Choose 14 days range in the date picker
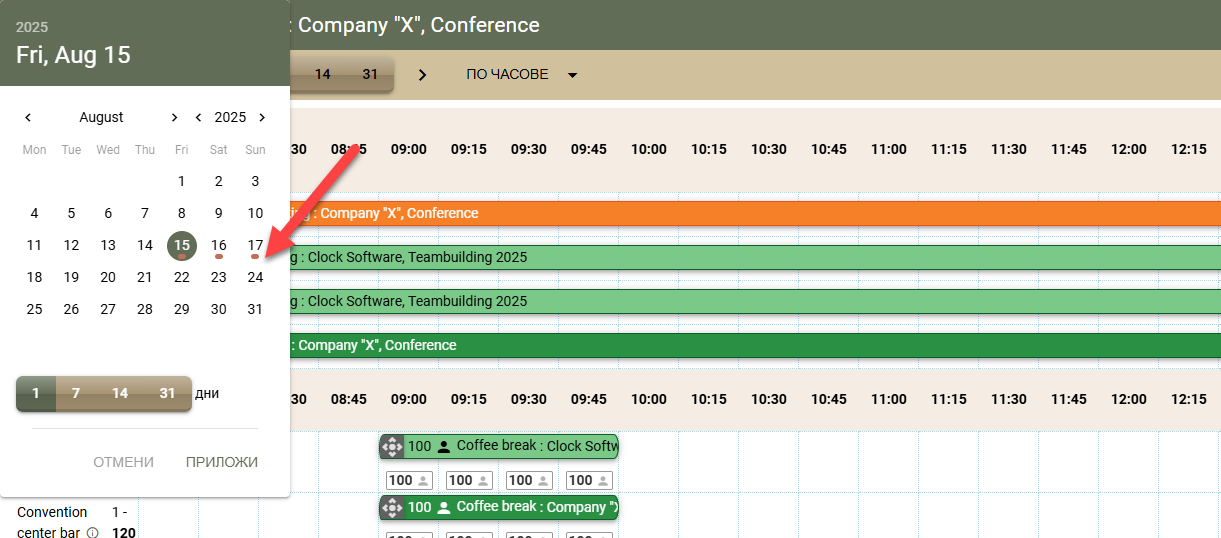The image size is (1221, 538). pyautogui.click(x=120, y=393)
